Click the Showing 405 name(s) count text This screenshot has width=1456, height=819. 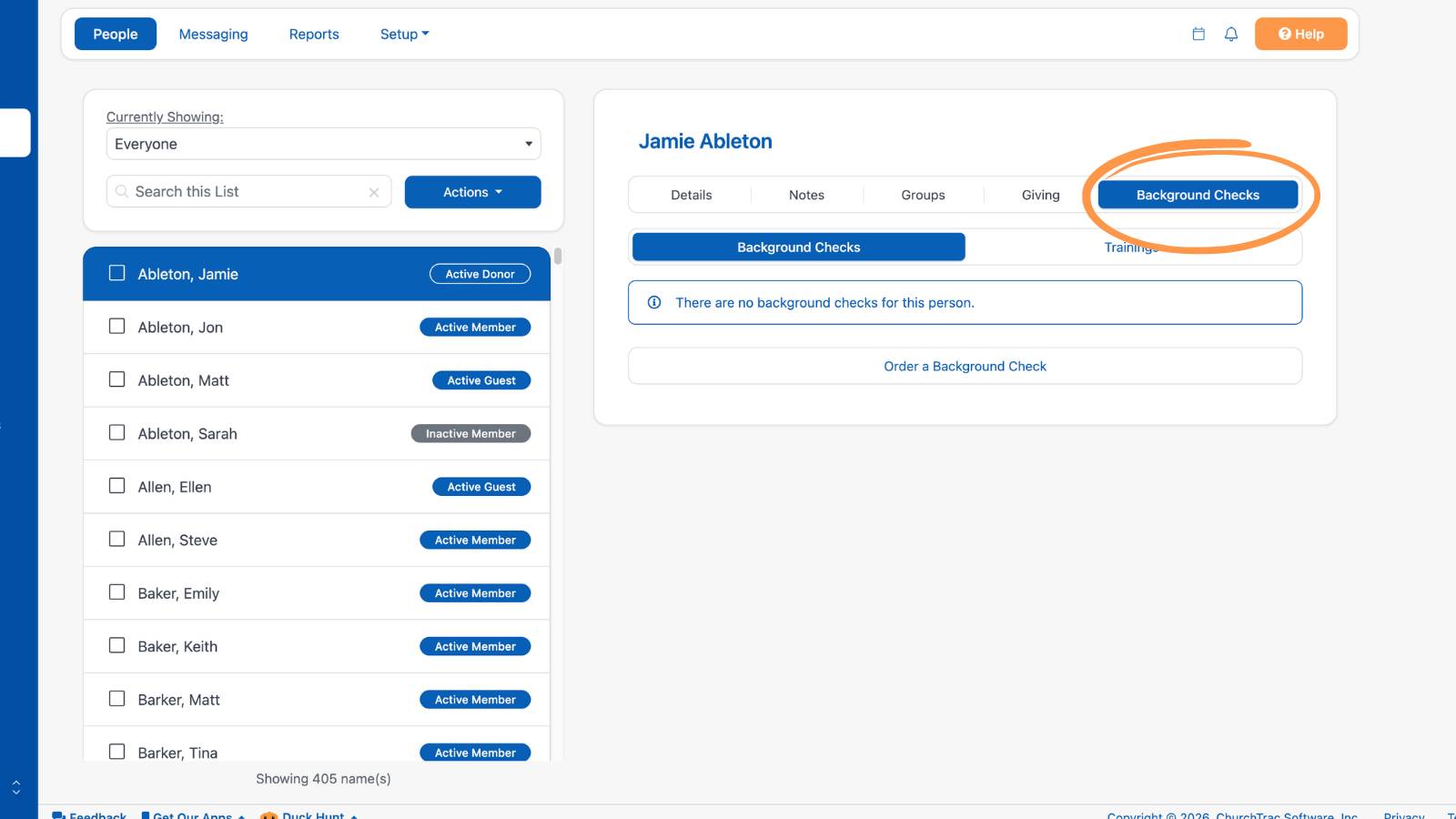[x=323, y=779]
